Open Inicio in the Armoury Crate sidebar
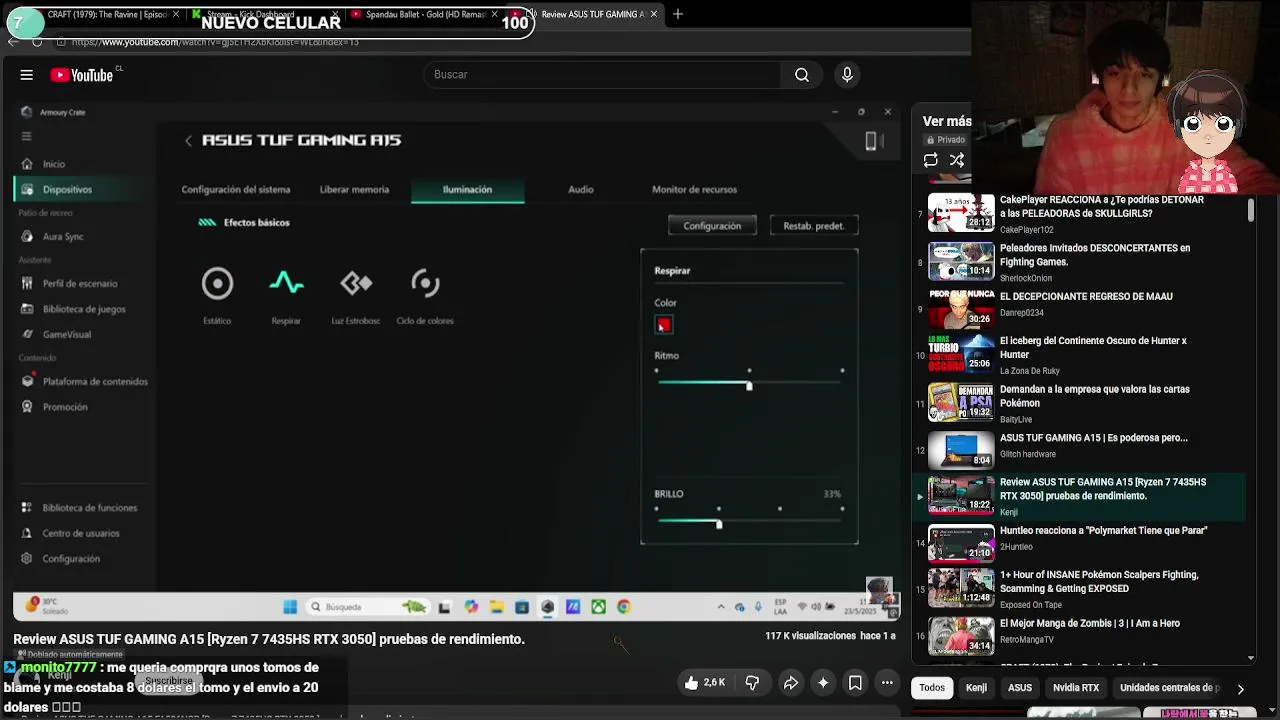Screen dimensions: 1280x720 coord(54,164)
